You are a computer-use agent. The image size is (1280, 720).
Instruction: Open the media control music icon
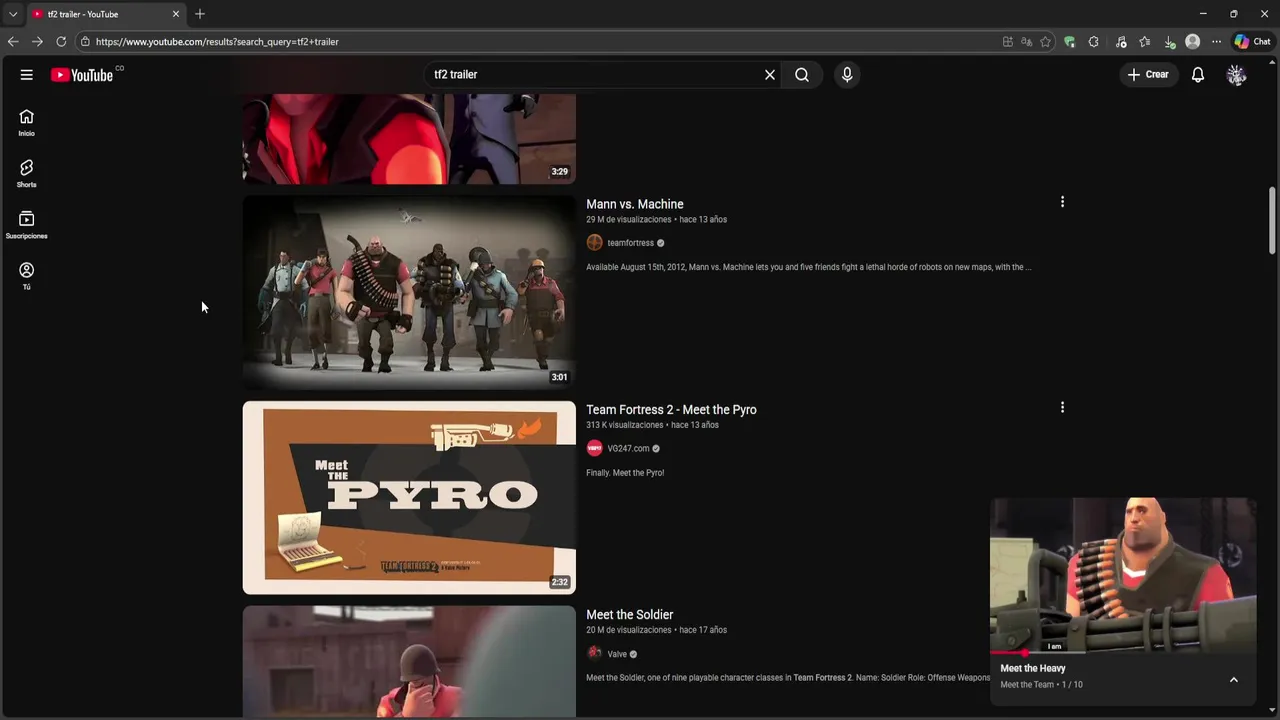[1121, 42]
